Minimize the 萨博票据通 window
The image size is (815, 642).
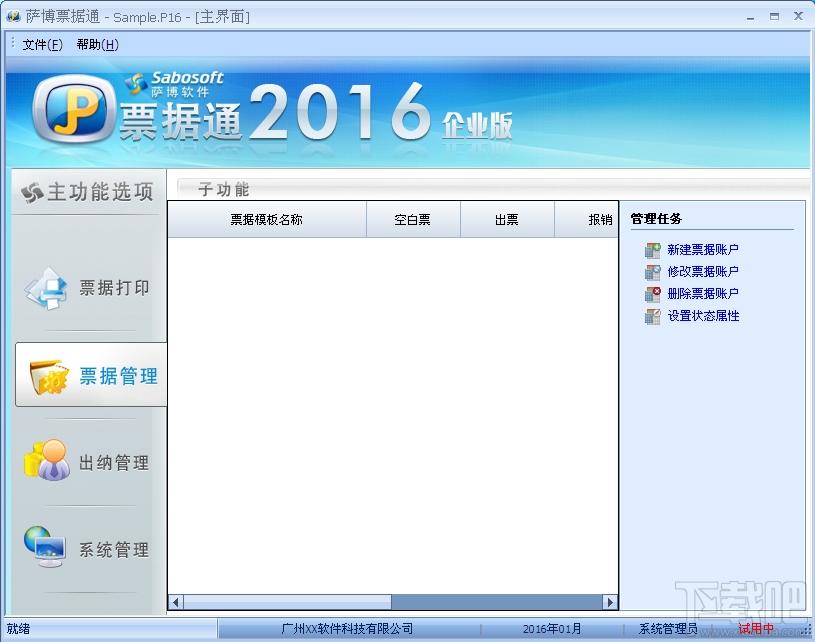(x=751, y=17)
